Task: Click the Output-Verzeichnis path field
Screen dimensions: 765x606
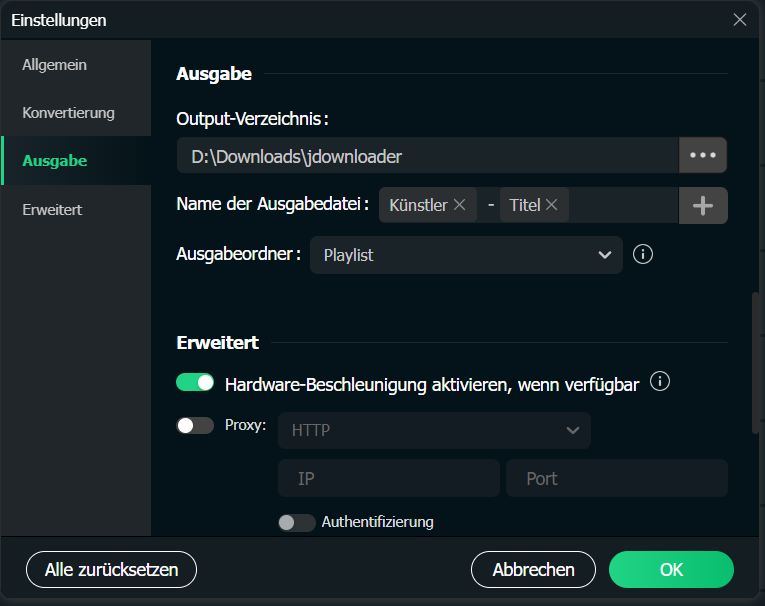Action: point(427,156)
